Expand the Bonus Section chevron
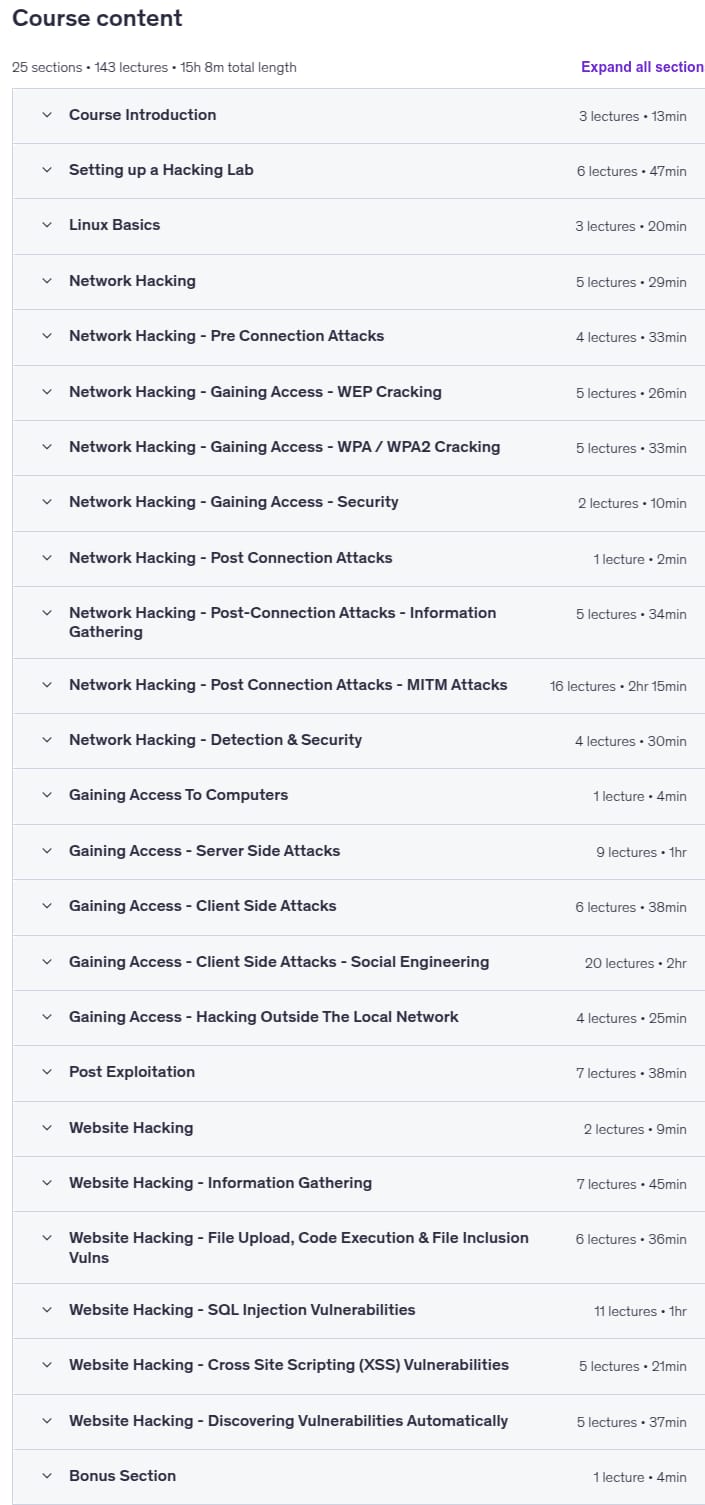 tap(46, 1476)
